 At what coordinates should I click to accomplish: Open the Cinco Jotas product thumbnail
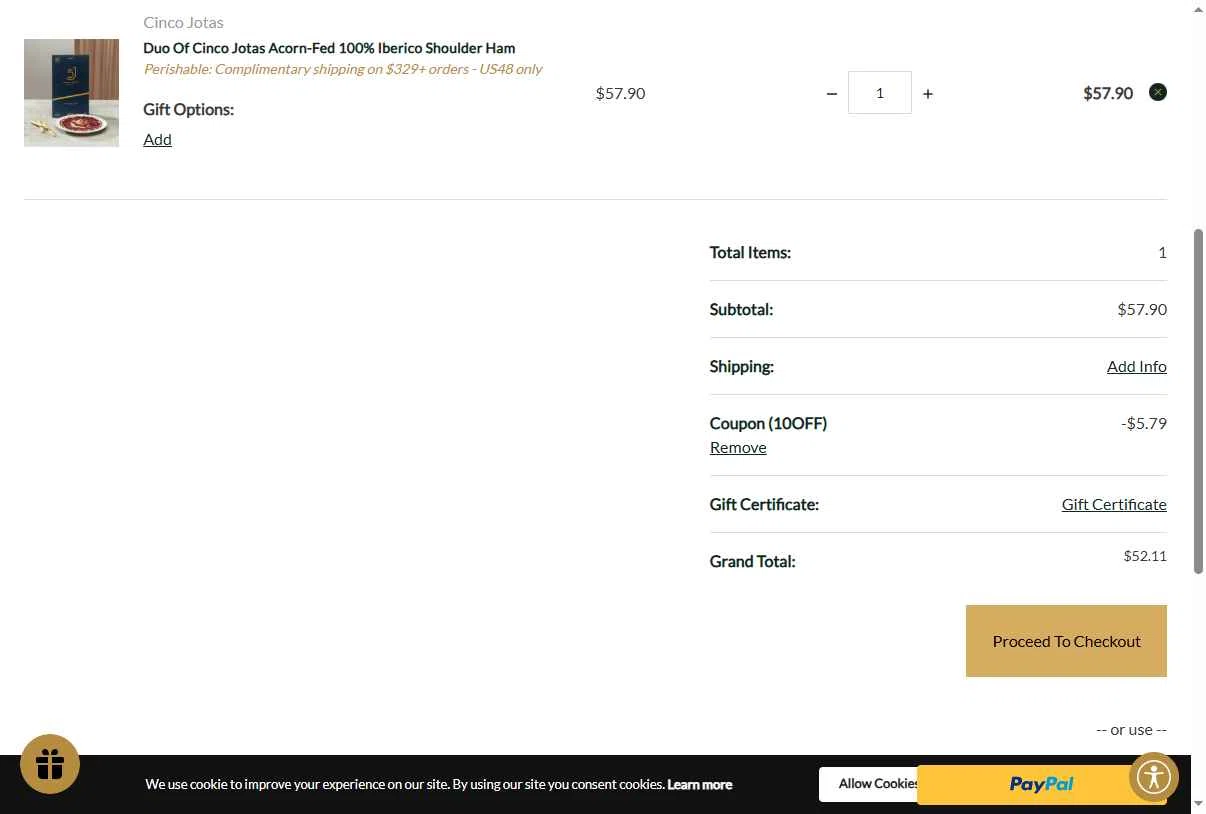[x=71, y=93]
